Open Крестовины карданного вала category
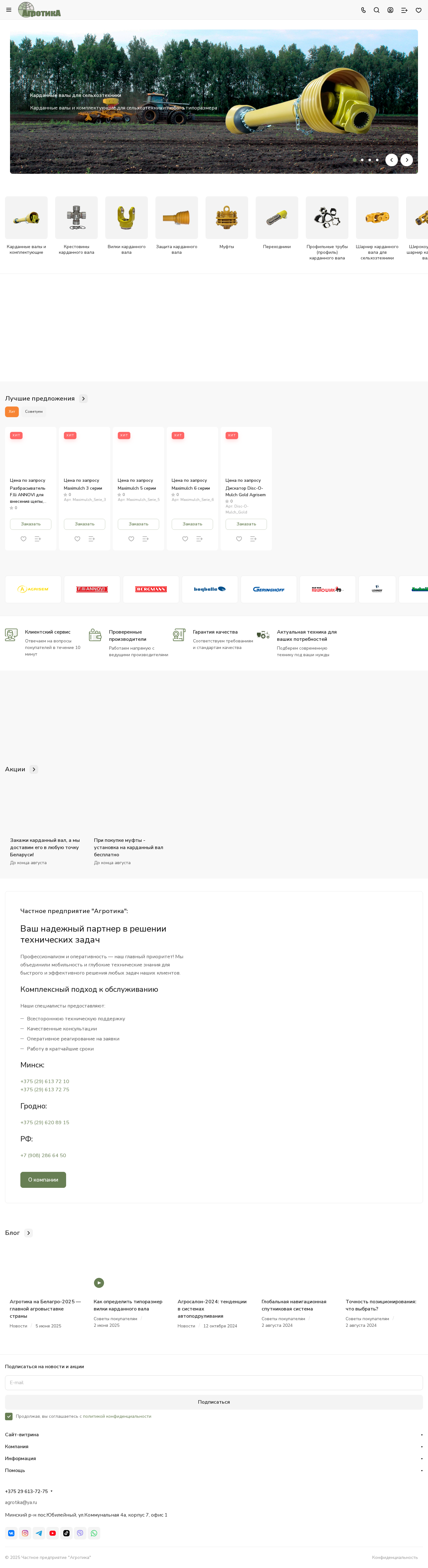This screenshot has height=1568, width=428. 76,226
